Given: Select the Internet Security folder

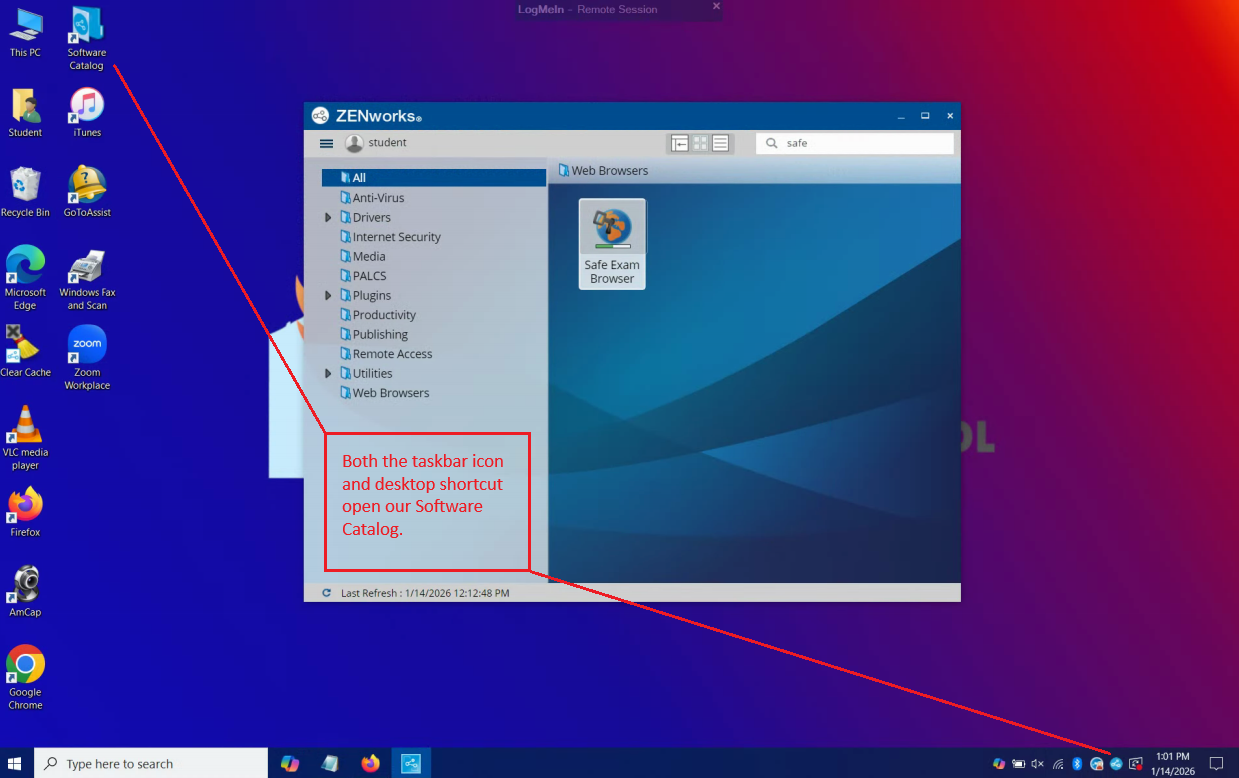Looking at the screenshot, I should coord(390,237).
